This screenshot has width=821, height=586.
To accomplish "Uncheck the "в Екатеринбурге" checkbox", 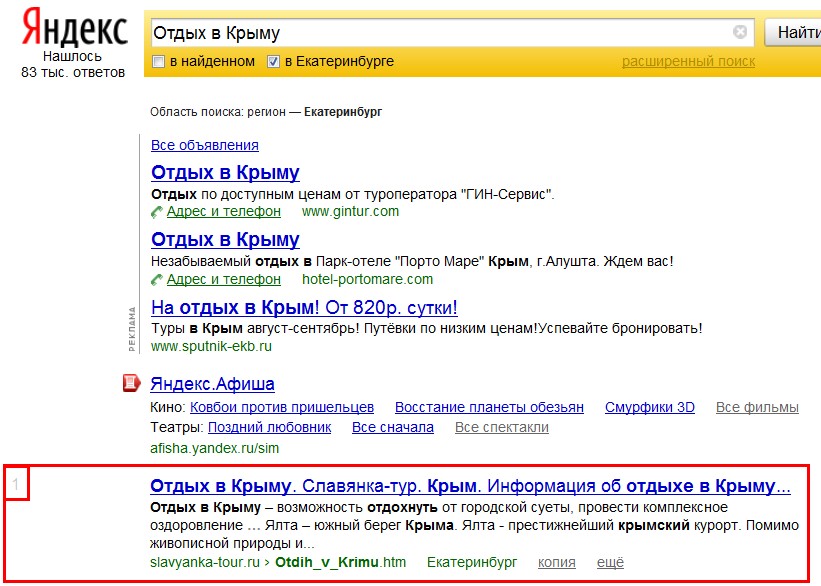I will (273, 62).
